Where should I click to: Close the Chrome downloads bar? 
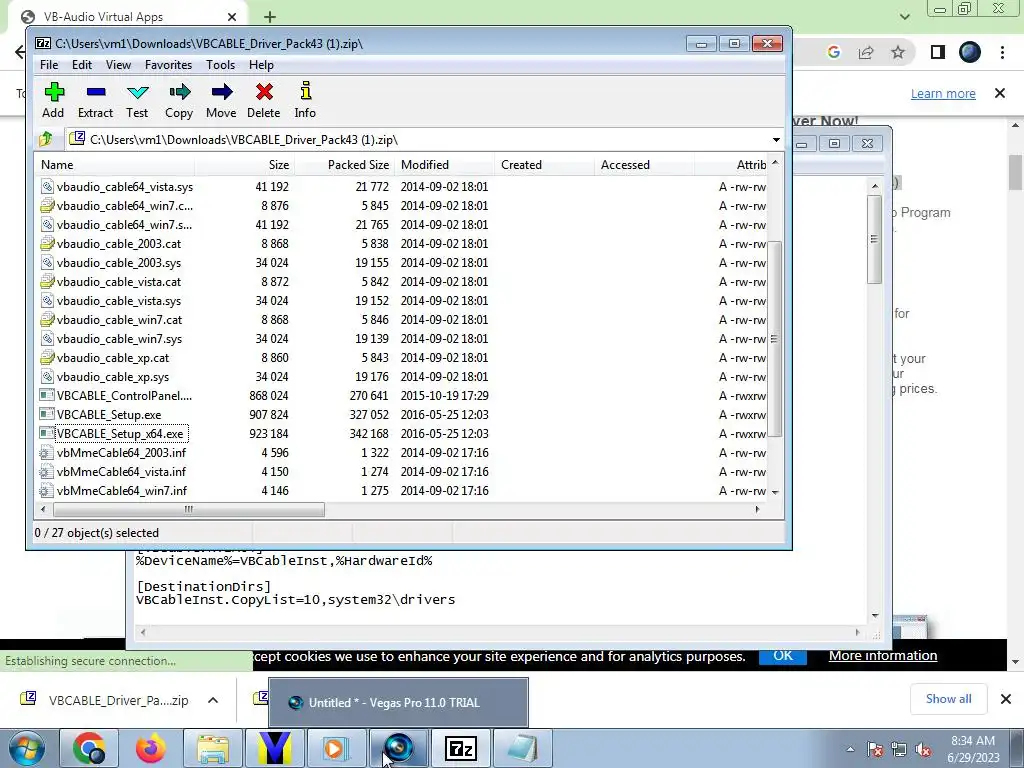(x=1006, y=699)
